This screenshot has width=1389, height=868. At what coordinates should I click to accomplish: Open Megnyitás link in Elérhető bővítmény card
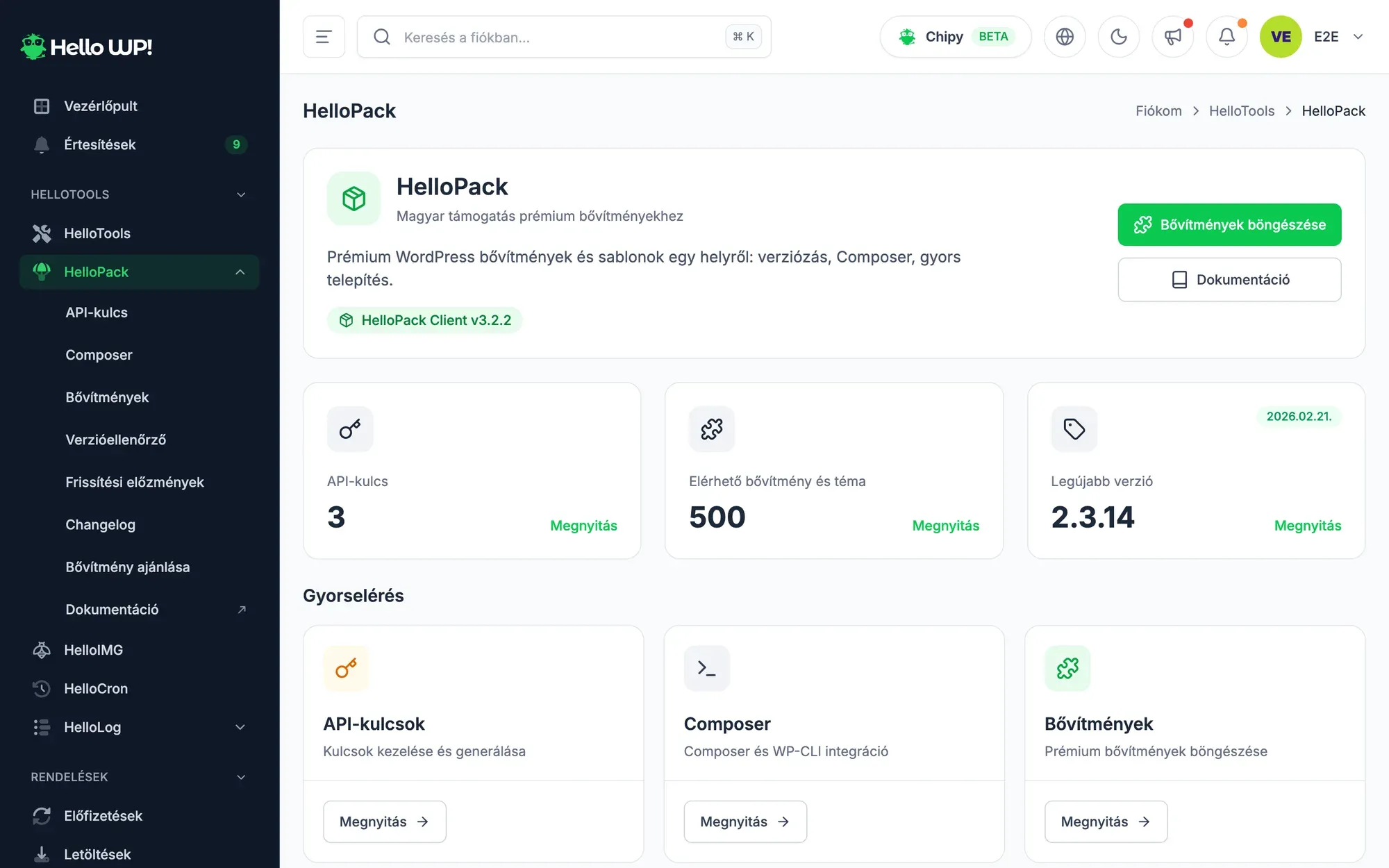pos(946,526)
